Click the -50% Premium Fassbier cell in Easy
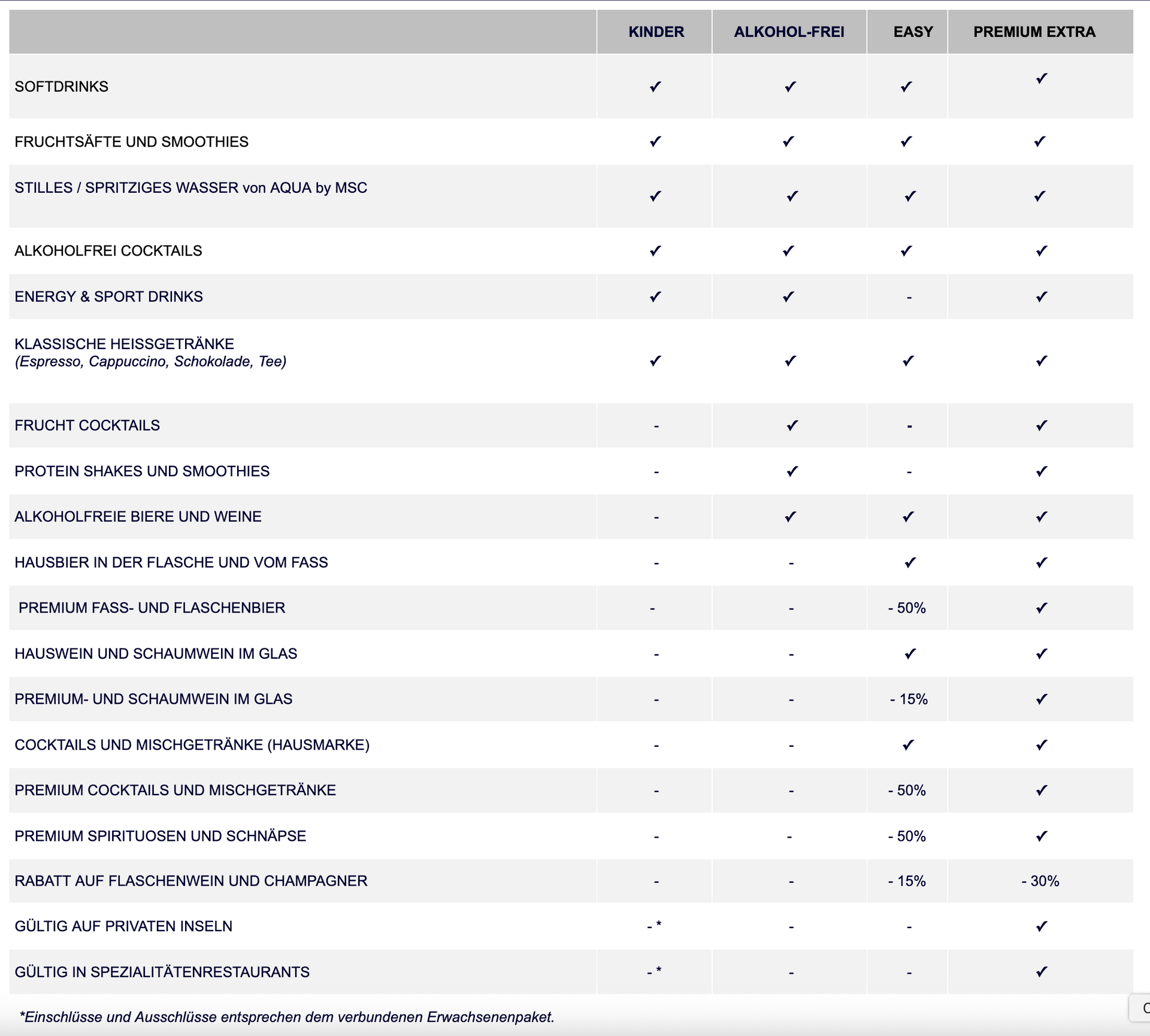Image resolution: width=1150 pixels, height=1036 pixels. (907, 608)
